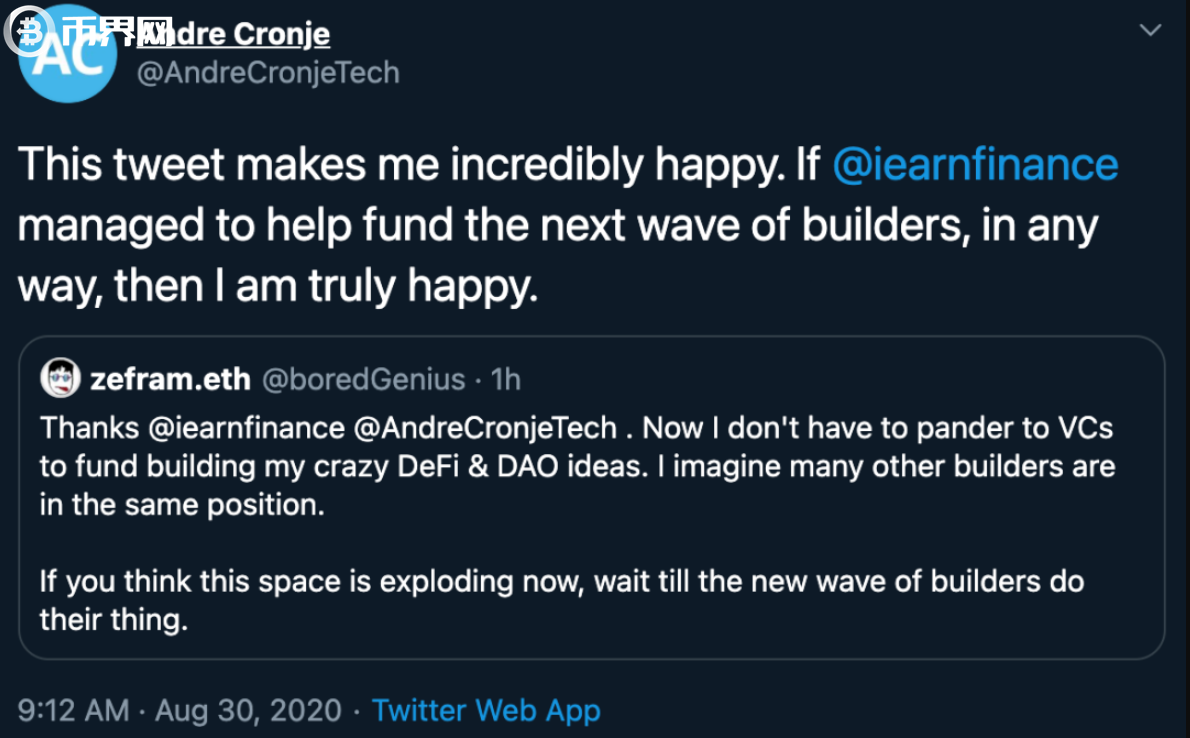The height and width of the screenshot is (738, 1190).
Task: Click @AndreCronjeTech inside the quoted tweet
Action: click(x=485, y=428)
